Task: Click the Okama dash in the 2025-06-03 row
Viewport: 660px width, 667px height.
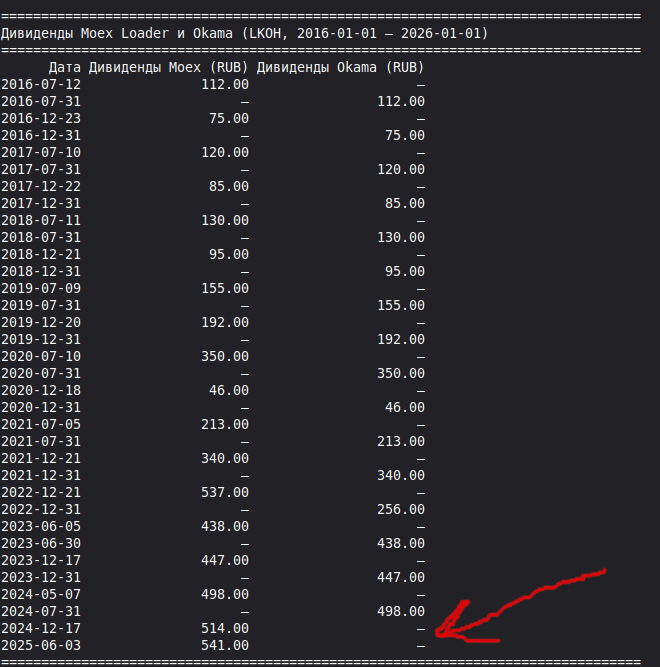Action: coord(421,645)
